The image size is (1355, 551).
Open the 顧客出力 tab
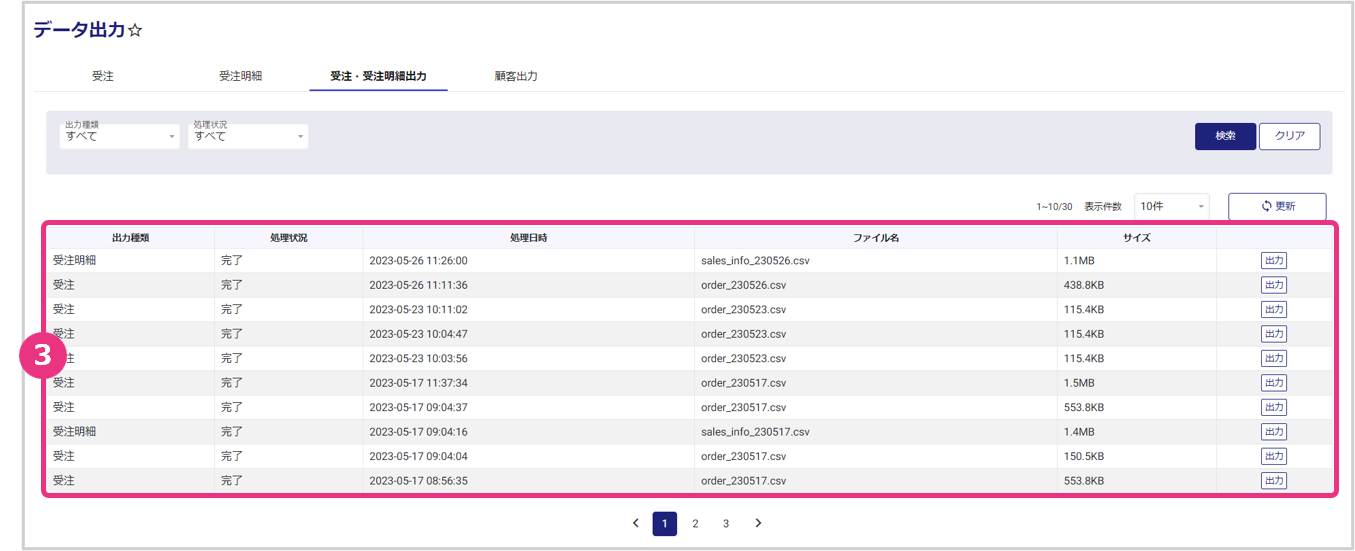(x=516, y=76)
